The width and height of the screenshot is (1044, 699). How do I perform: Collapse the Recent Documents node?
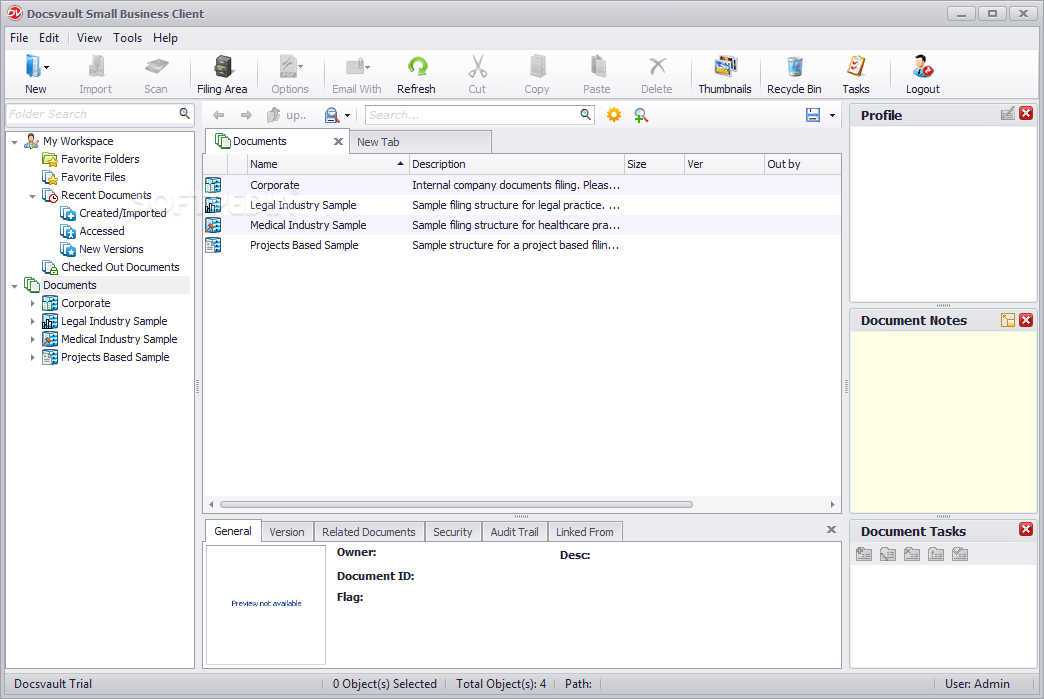(33, 196)
